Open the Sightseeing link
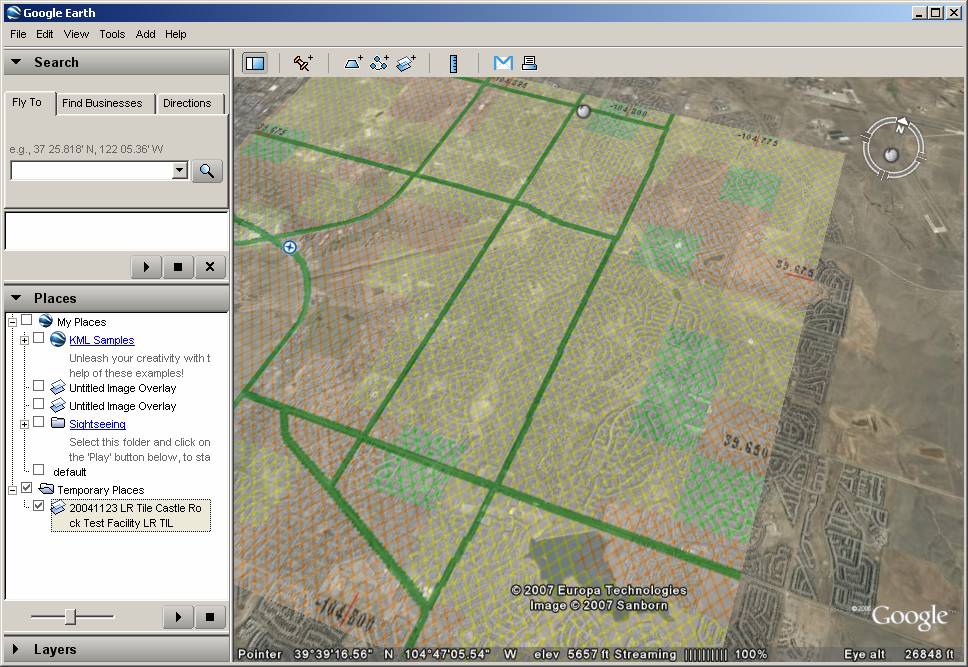Image resolution: width=968 pixels, height=667 pixels. click(x=98, y=424)
